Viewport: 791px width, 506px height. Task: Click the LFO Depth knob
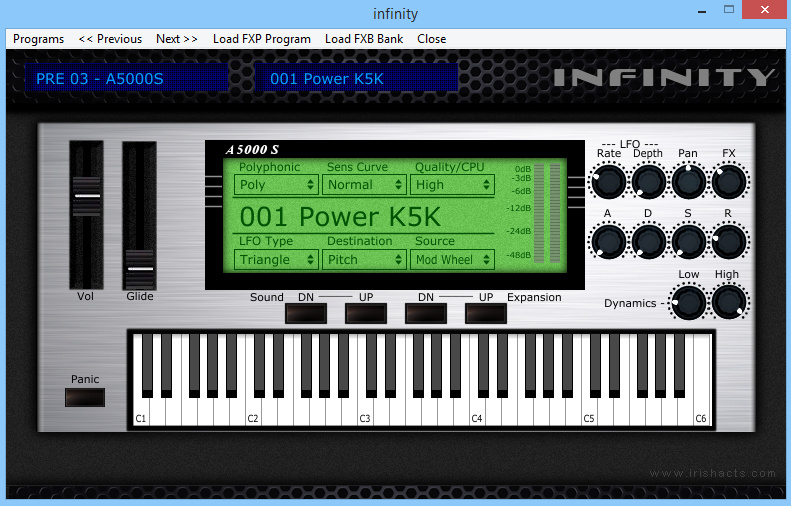pos(648,181)
